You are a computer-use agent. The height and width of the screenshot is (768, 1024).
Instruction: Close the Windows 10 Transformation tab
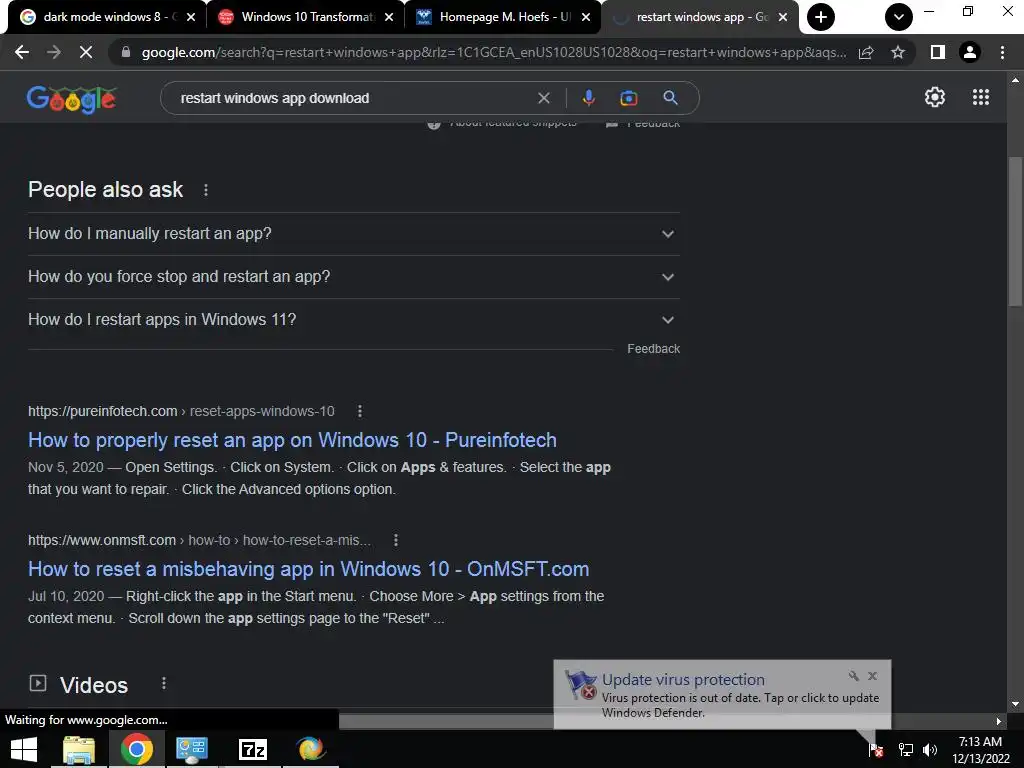[389, 17]
